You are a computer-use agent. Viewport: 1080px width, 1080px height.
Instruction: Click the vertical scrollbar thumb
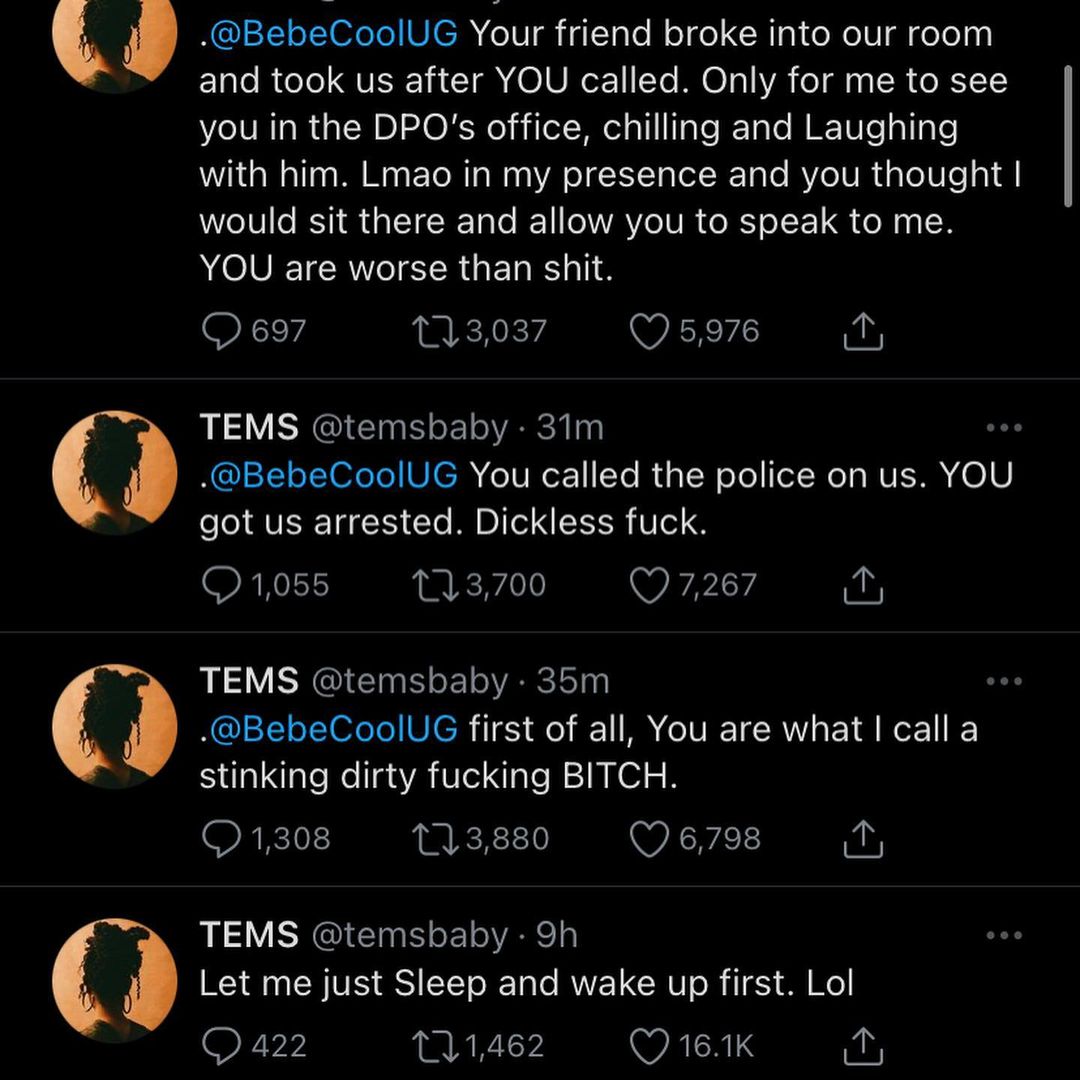pos(1069,140)
